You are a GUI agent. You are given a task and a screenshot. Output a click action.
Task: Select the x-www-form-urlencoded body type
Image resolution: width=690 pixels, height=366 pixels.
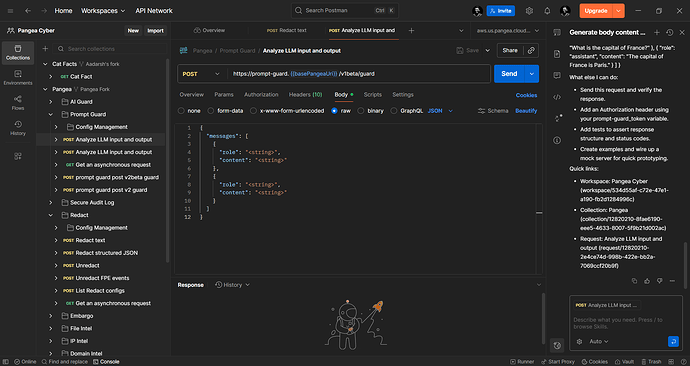[253, 111]
